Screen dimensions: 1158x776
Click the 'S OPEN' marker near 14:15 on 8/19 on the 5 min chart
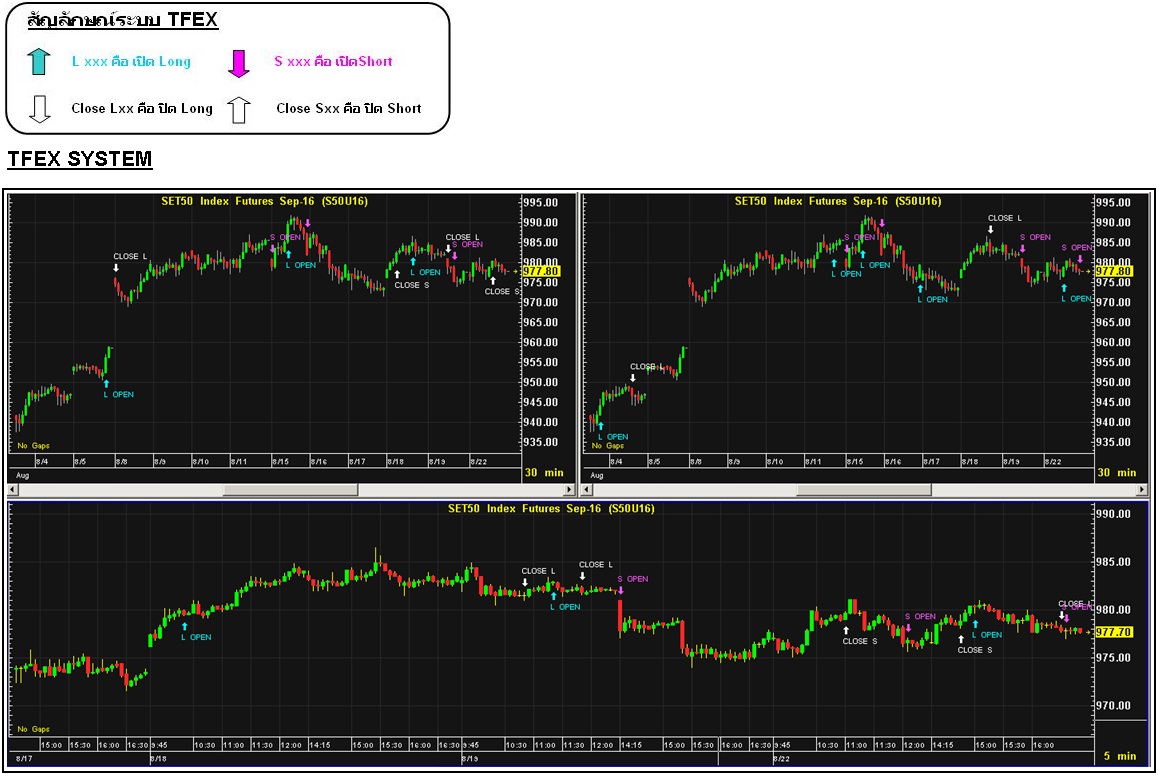(x=632, y=580)
